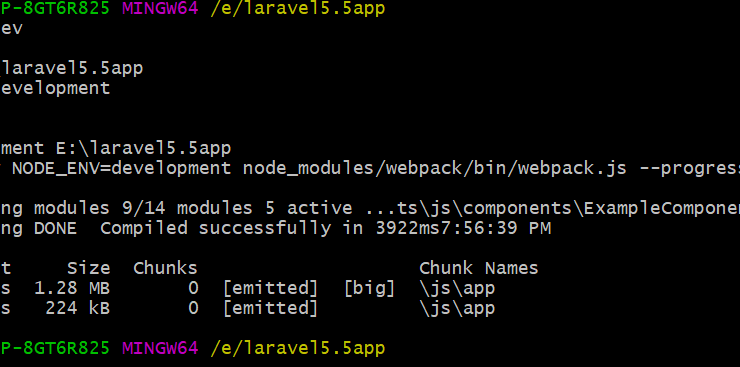Click node_modules/webpack/bin/webpack.js path
This screenshot has width=740, height=367.
[x=435, y=168]
